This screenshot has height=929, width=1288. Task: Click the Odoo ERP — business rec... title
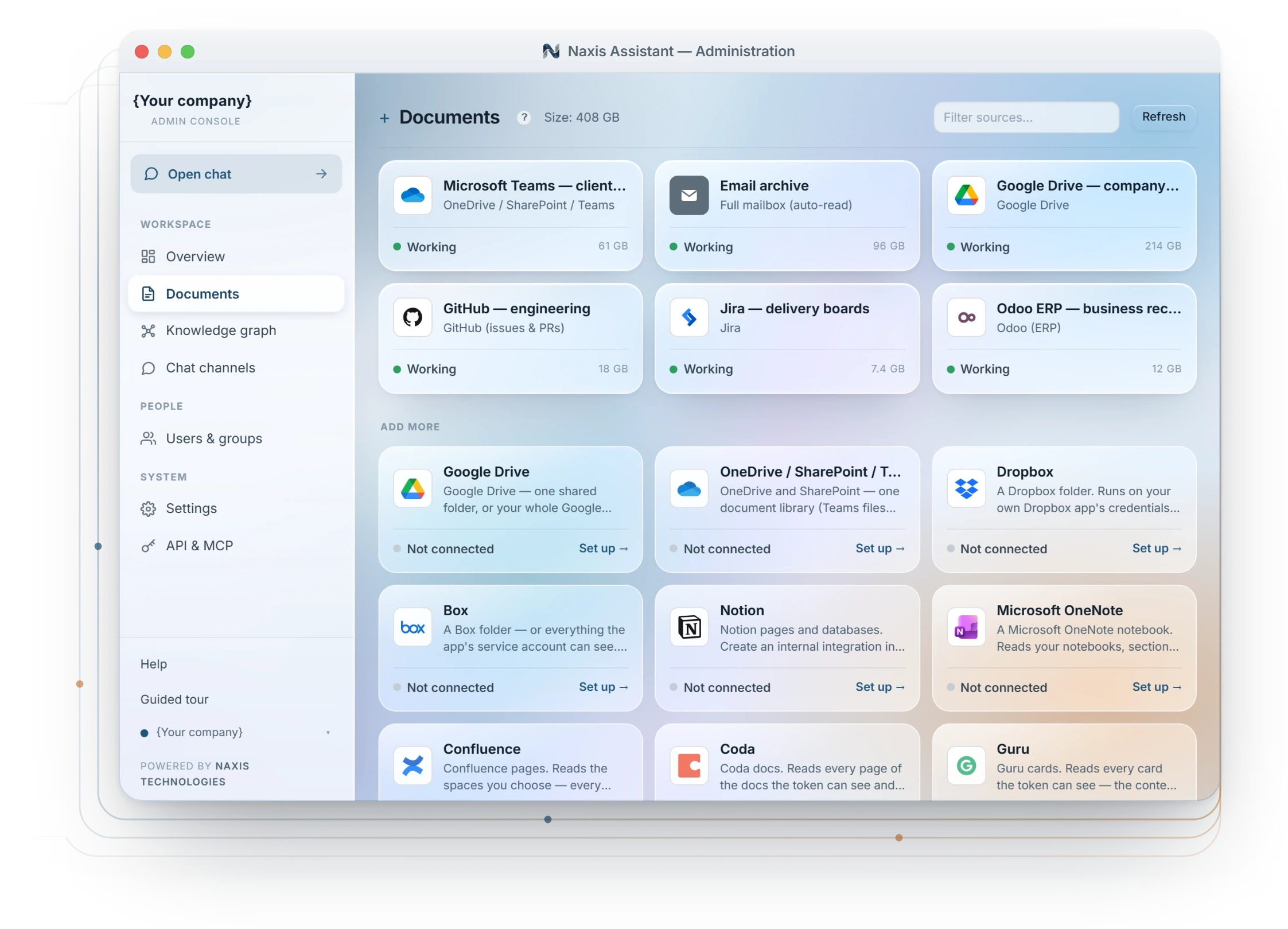(x=1088, y=309)
